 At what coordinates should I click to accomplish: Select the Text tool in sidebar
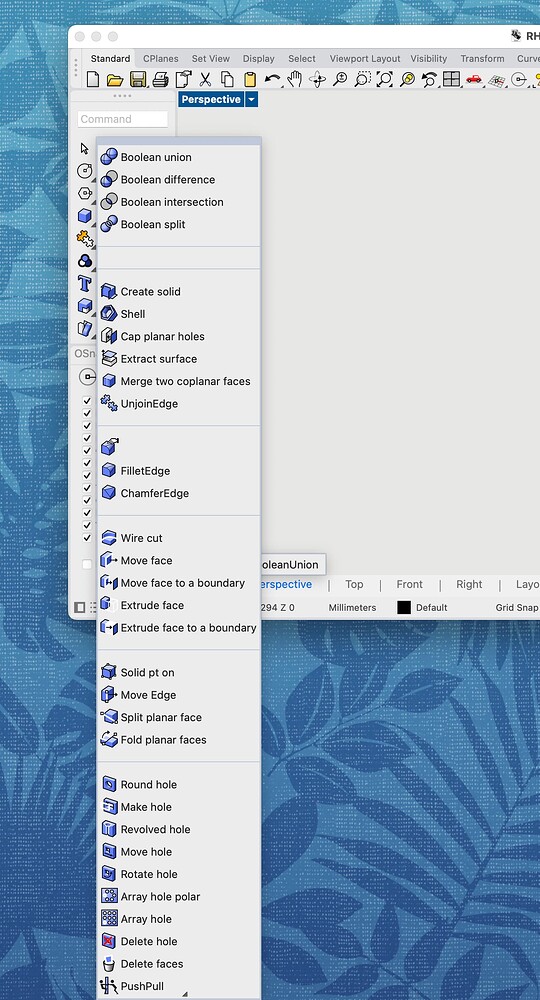84,283
